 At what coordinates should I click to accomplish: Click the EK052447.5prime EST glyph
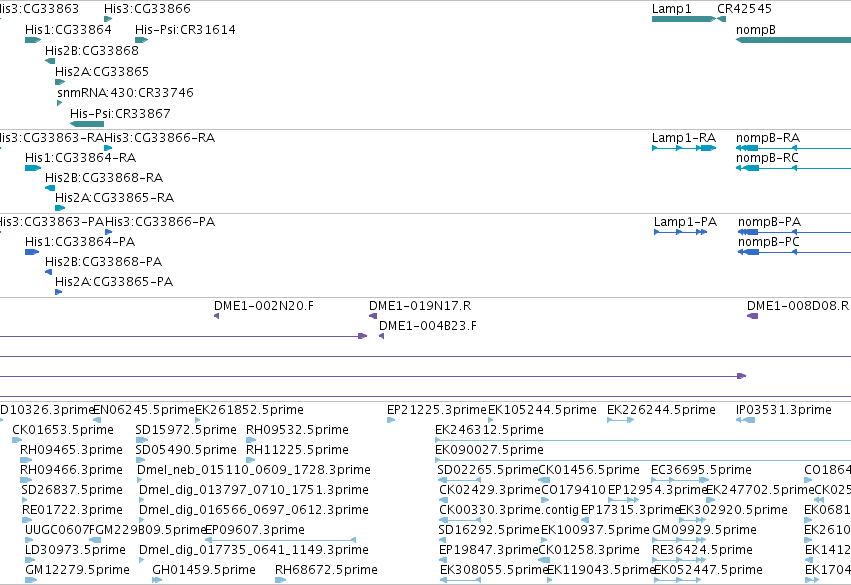(677, 580)
